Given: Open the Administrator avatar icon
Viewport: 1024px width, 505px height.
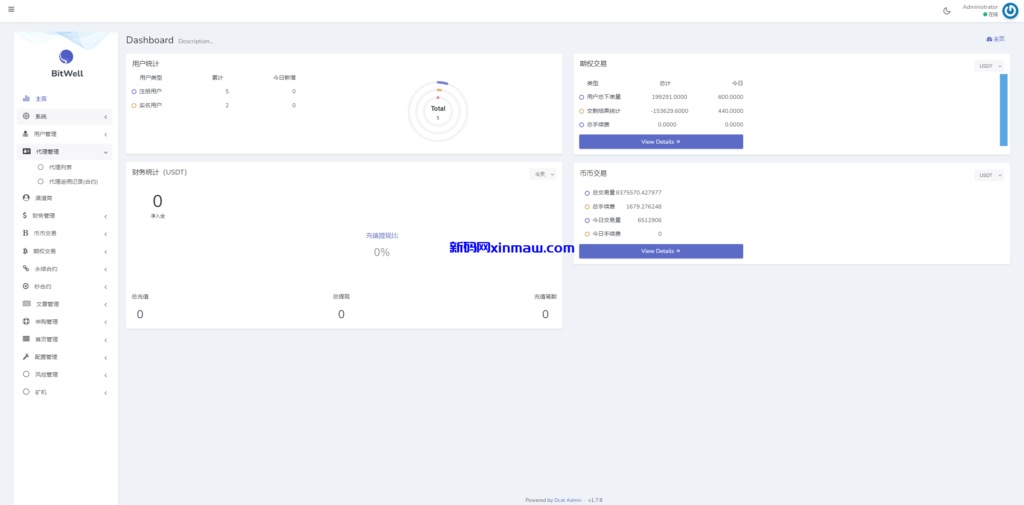Looking at the screenshot, I should (1010, 11).
